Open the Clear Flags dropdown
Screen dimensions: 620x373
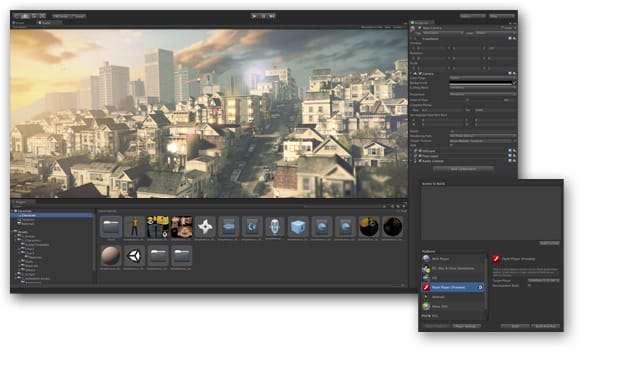pos(482,78)
